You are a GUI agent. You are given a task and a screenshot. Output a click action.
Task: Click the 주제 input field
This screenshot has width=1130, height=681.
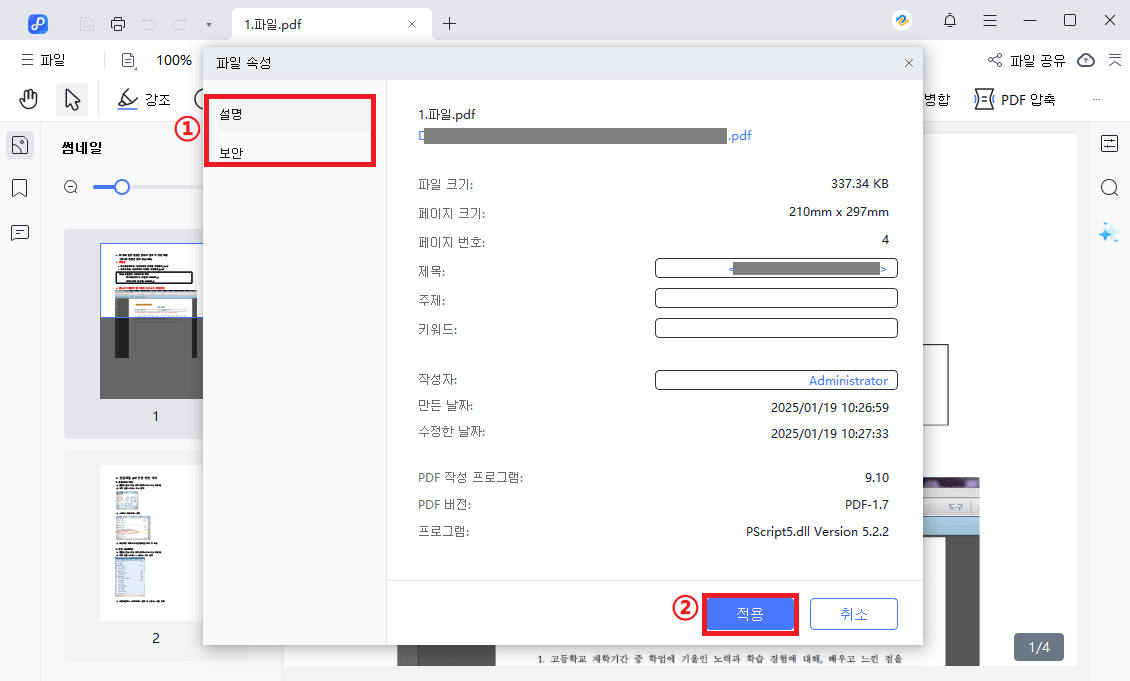point(776,298)
